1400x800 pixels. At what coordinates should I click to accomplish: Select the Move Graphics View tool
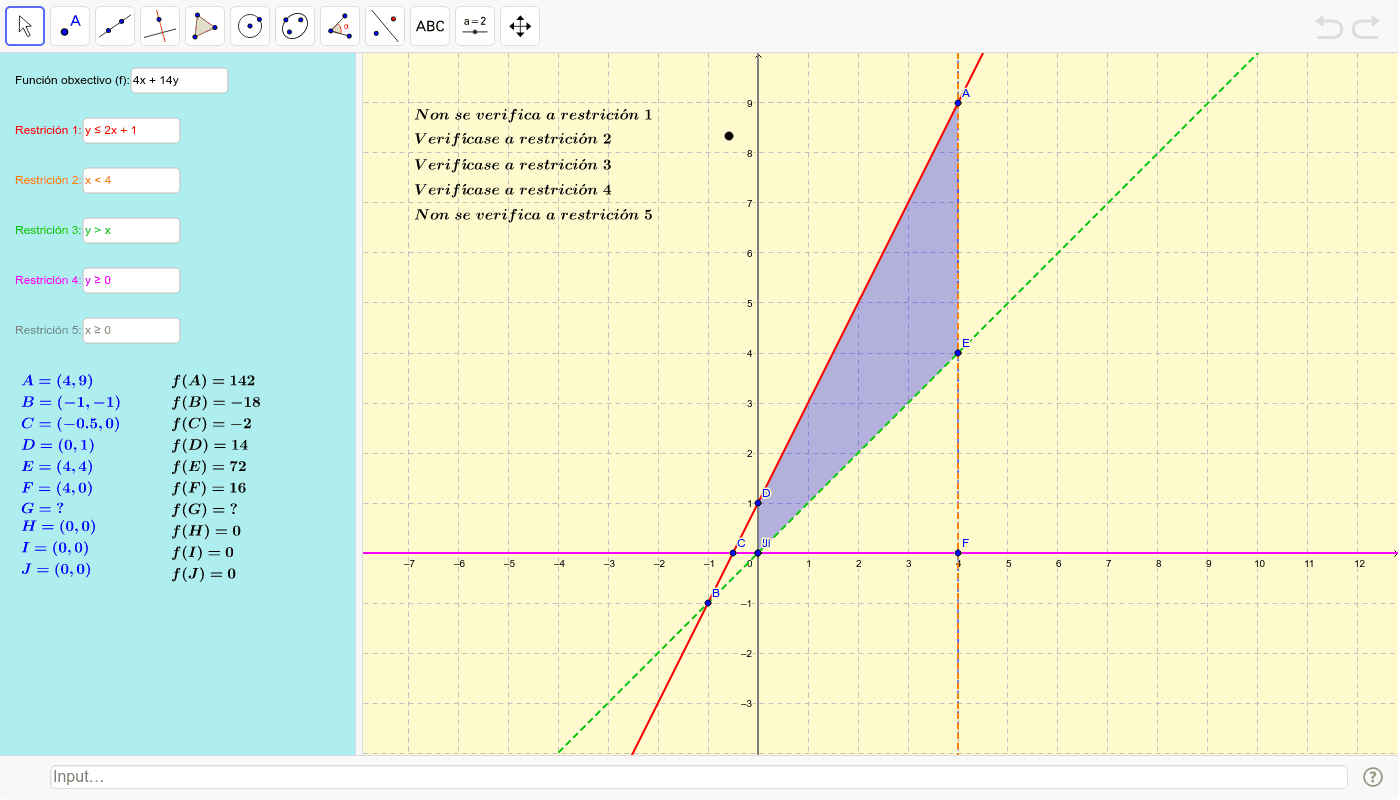[520, 26]
